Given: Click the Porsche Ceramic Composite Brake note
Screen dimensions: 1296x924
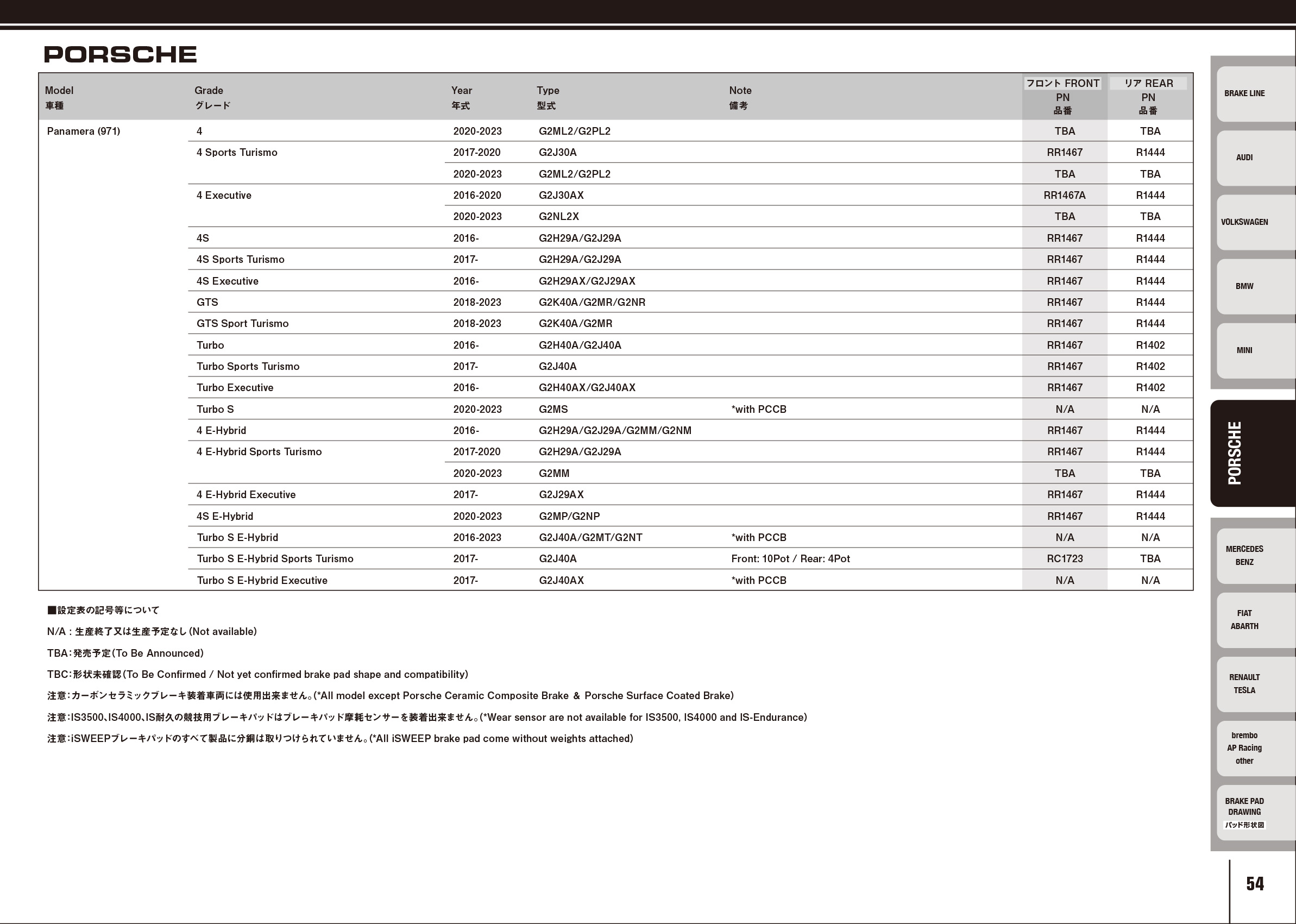Looking at the screenshot, I should click(x=391, y=696).
